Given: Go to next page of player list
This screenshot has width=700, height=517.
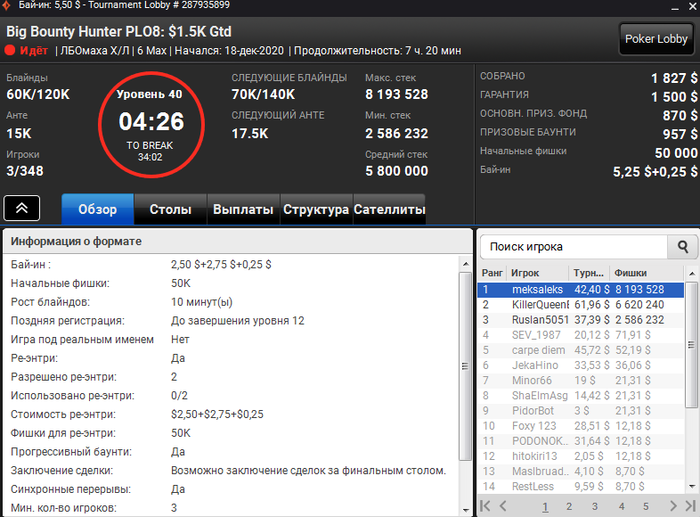Looking at the screenshot, I should click(x=673, y=506).
